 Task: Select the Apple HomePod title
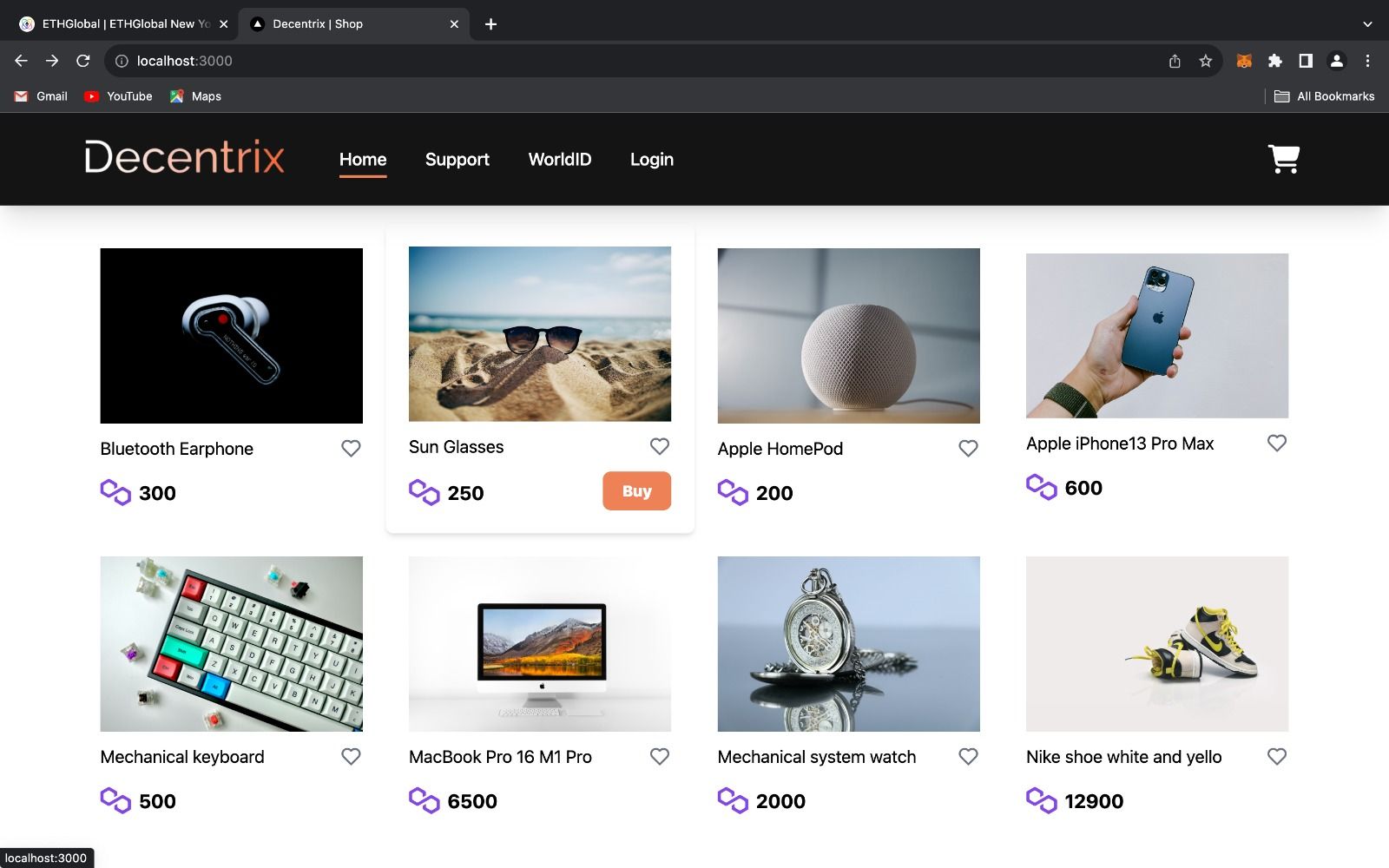click(780, 449)
